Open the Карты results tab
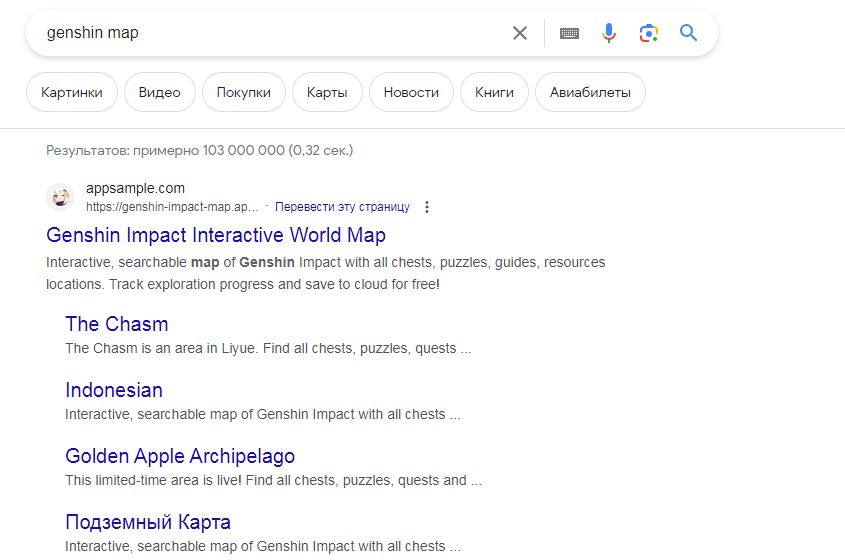 [327, 92]
